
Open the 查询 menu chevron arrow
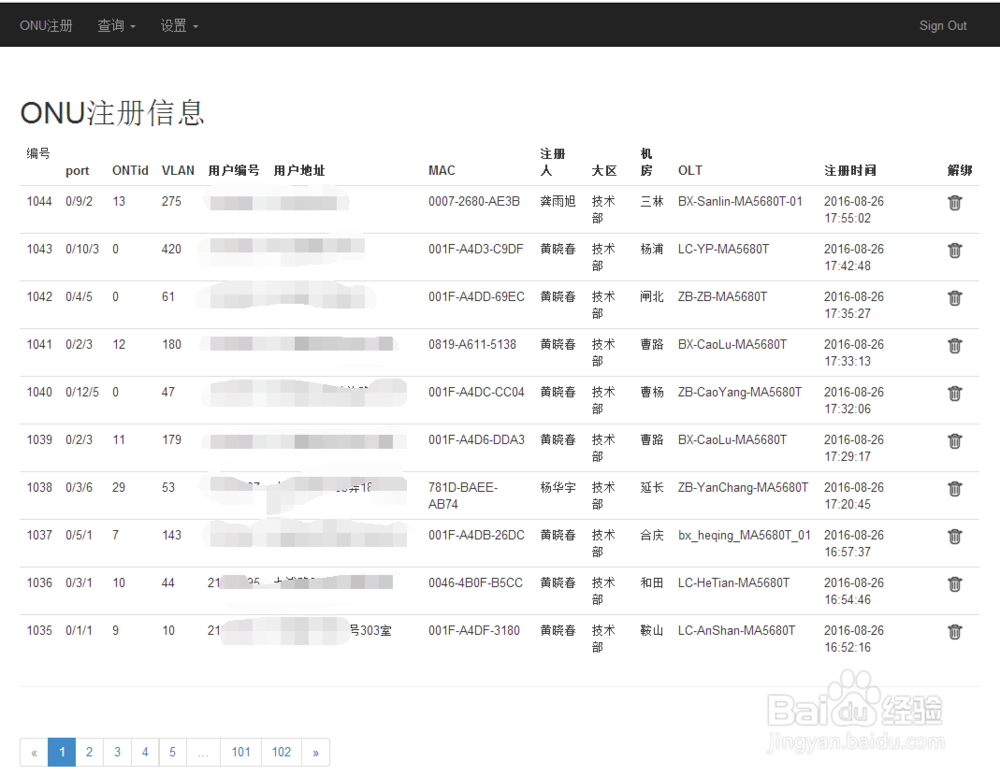pyautogui.click(x=133, y=27)
